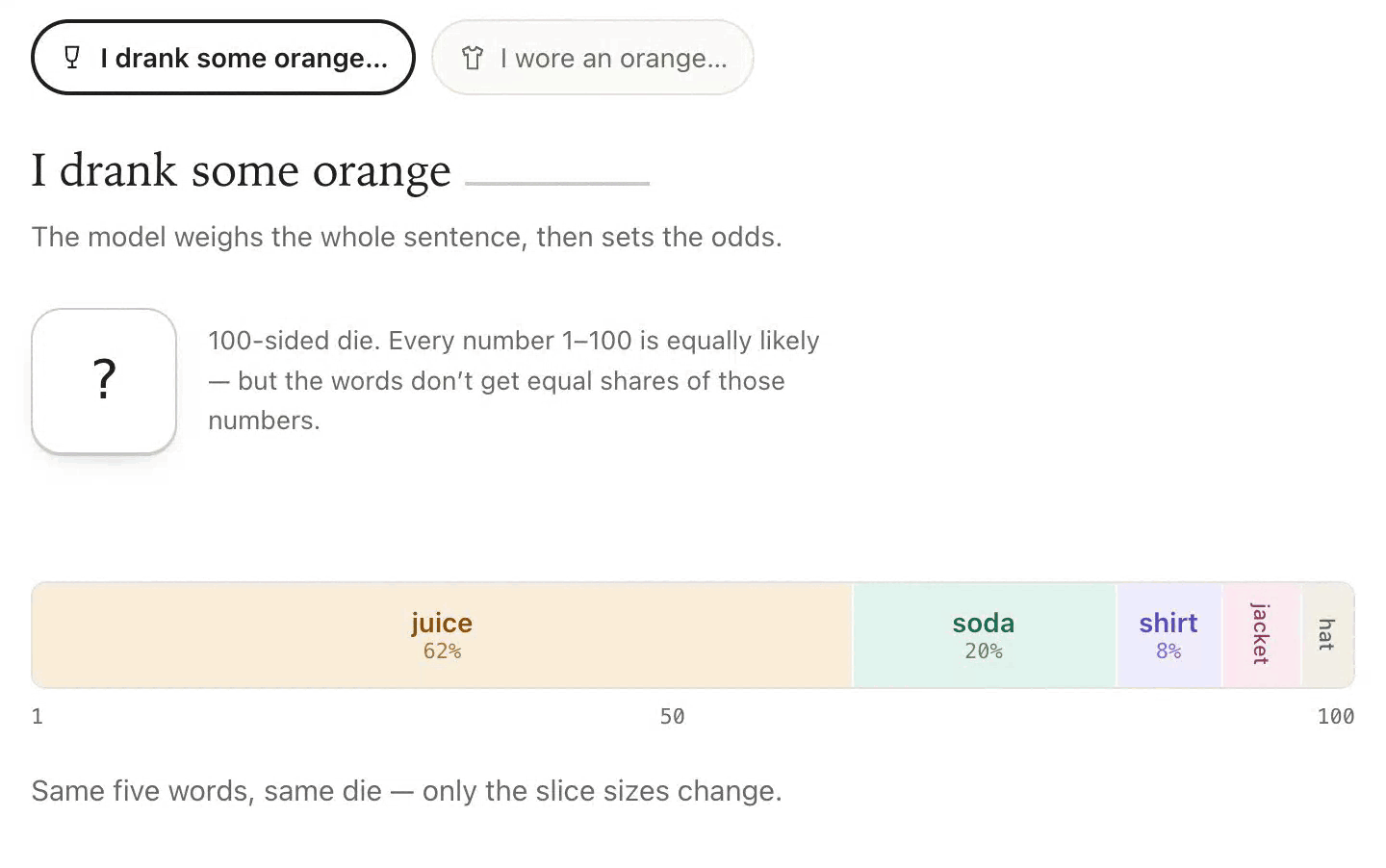1386x868 pixels.
Task: Click the "100-sided die" description paragraph
Action: (x=514, y=380)
